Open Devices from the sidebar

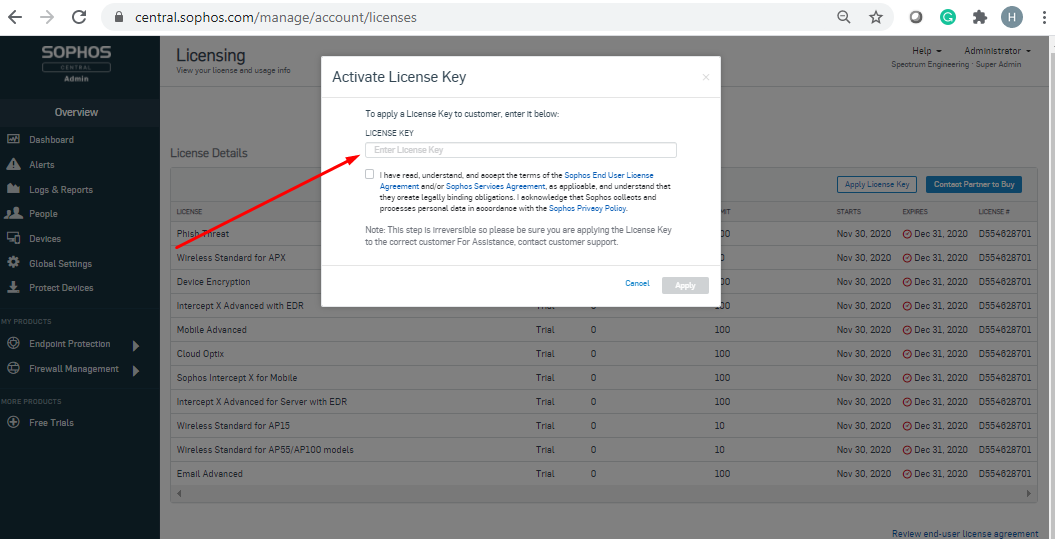(44, 239)
